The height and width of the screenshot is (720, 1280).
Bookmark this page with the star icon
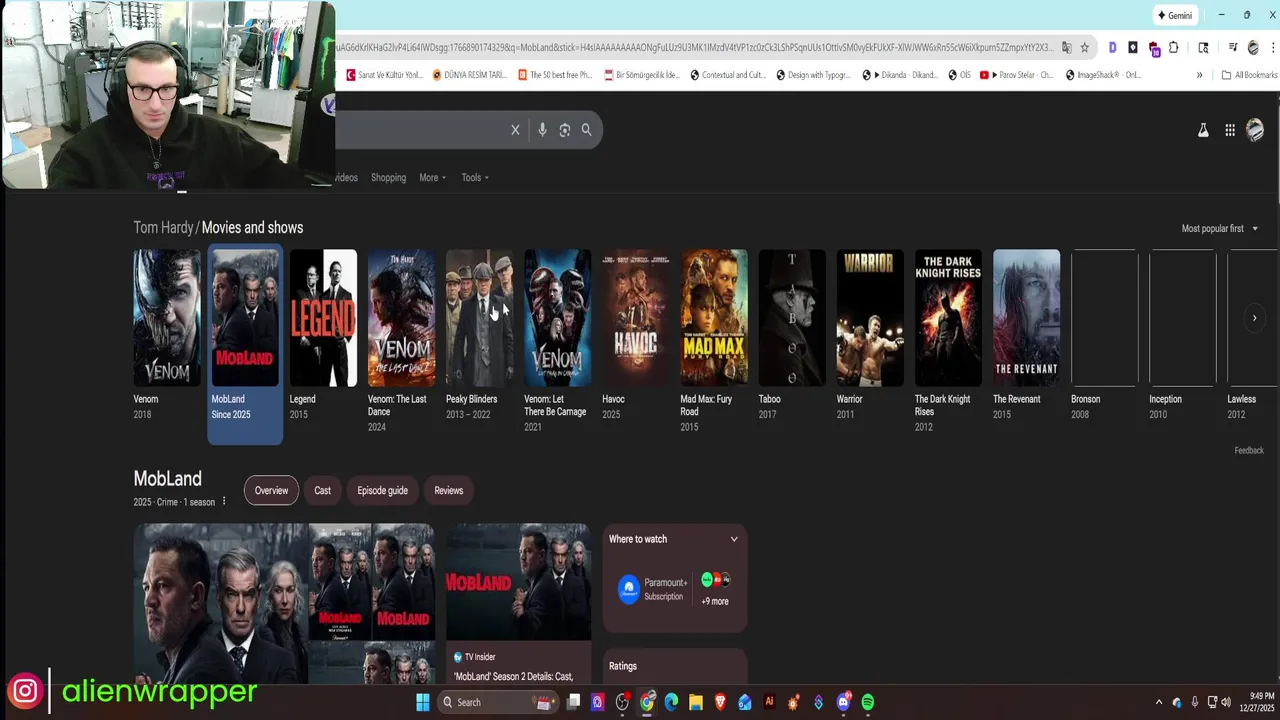pyautogui.click(x=1084, y=47)
